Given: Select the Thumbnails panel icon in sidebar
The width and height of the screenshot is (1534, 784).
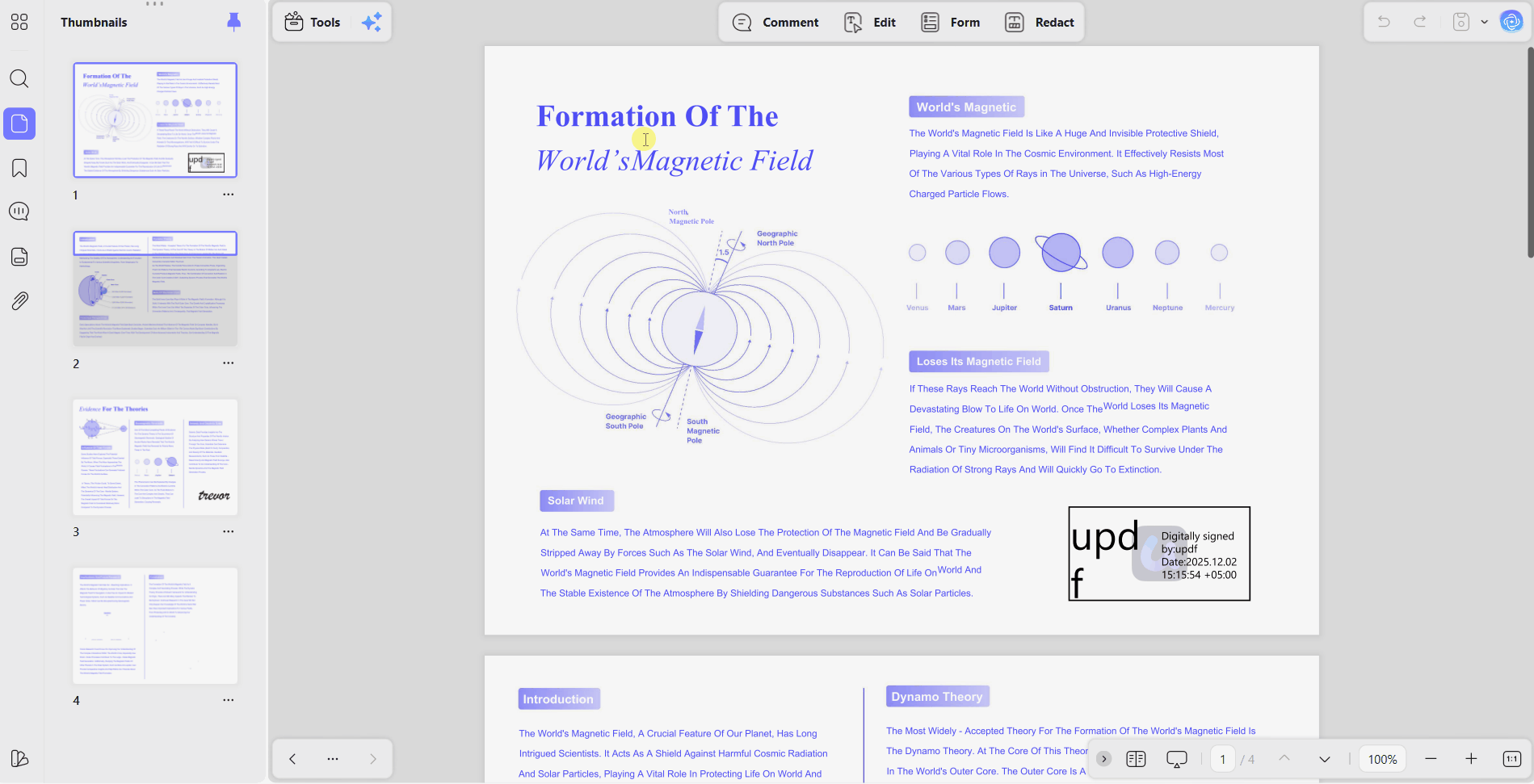Looking at the screenshot, I should tap(19, 124).
